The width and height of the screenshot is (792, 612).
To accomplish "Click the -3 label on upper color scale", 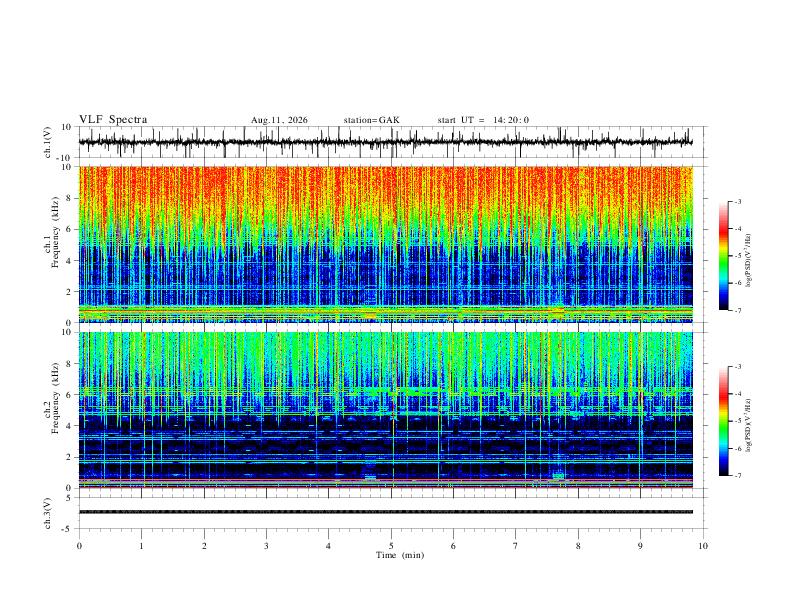I will coord(738,201).
